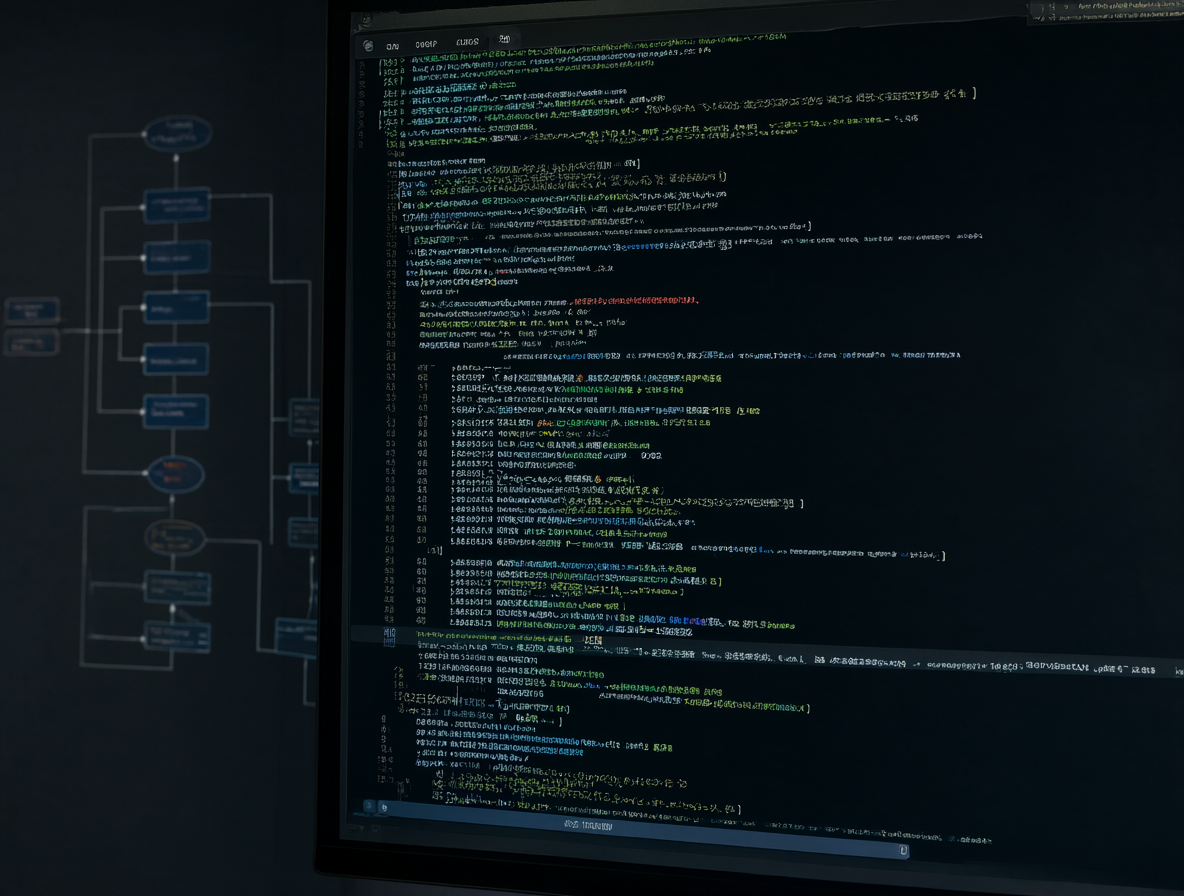Select the highlighted active tab in the editor's tab bar
Screen dimensions: 1184x896
(504, 39)
